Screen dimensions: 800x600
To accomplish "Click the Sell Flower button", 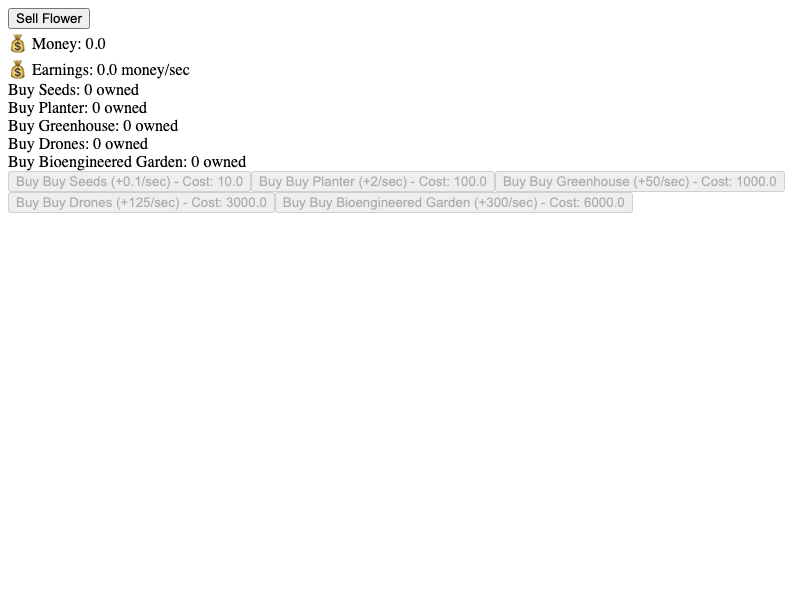I will pos(49,18).
